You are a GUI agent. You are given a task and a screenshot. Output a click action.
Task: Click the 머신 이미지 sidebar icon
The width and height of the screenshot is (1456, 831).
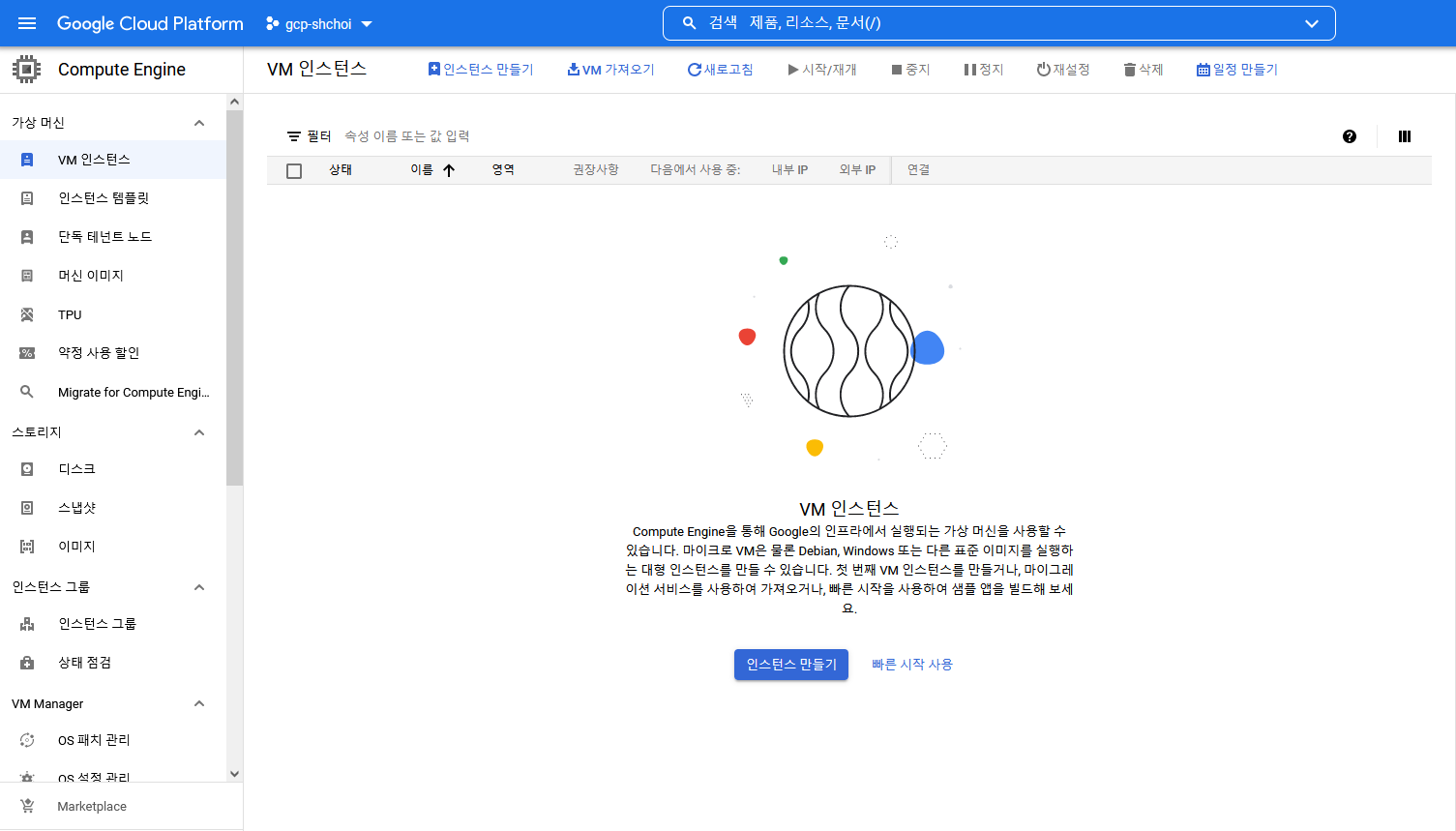[27, 276]
